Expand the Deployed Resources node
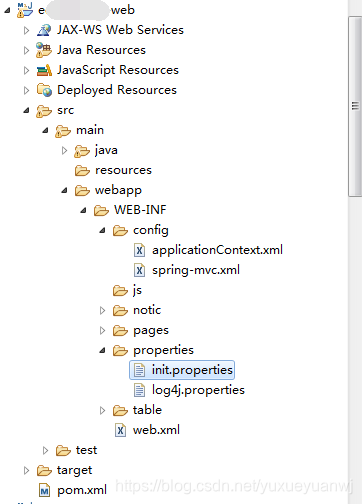362x504 pixels. (26, 90)
